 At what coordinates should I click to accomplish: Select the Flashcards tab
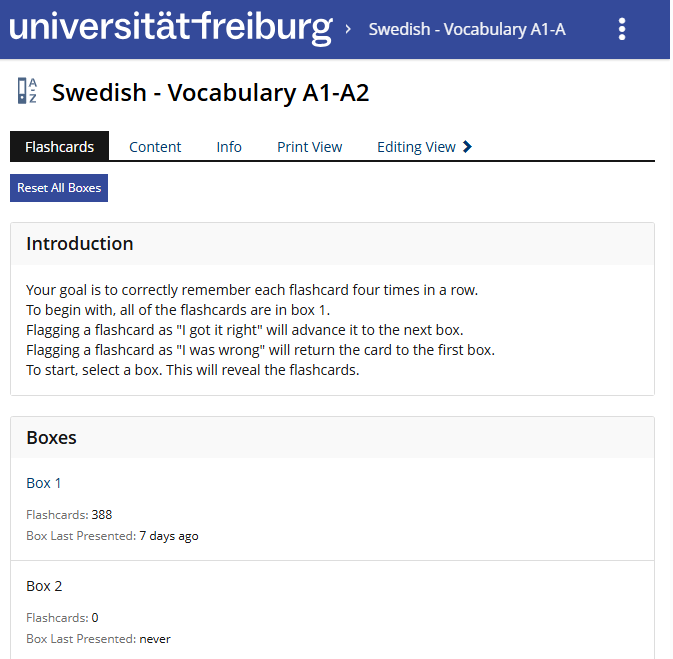click(x=59, y=147)
